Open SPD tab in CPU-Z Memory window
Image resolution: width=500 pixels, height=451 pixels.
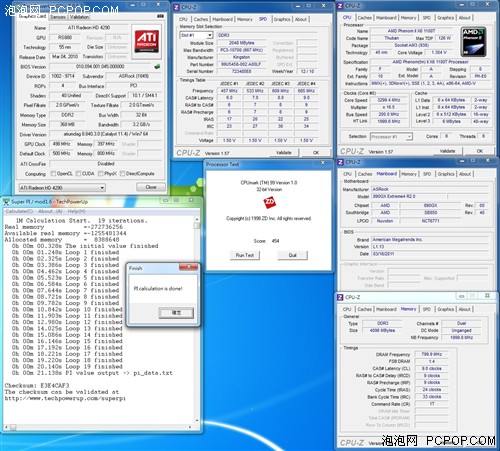pyautogui.click(x=427, y=309)
